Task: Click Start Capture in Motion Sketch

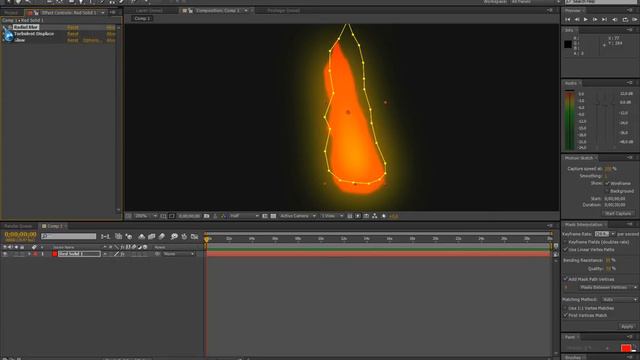Action: 618,213
